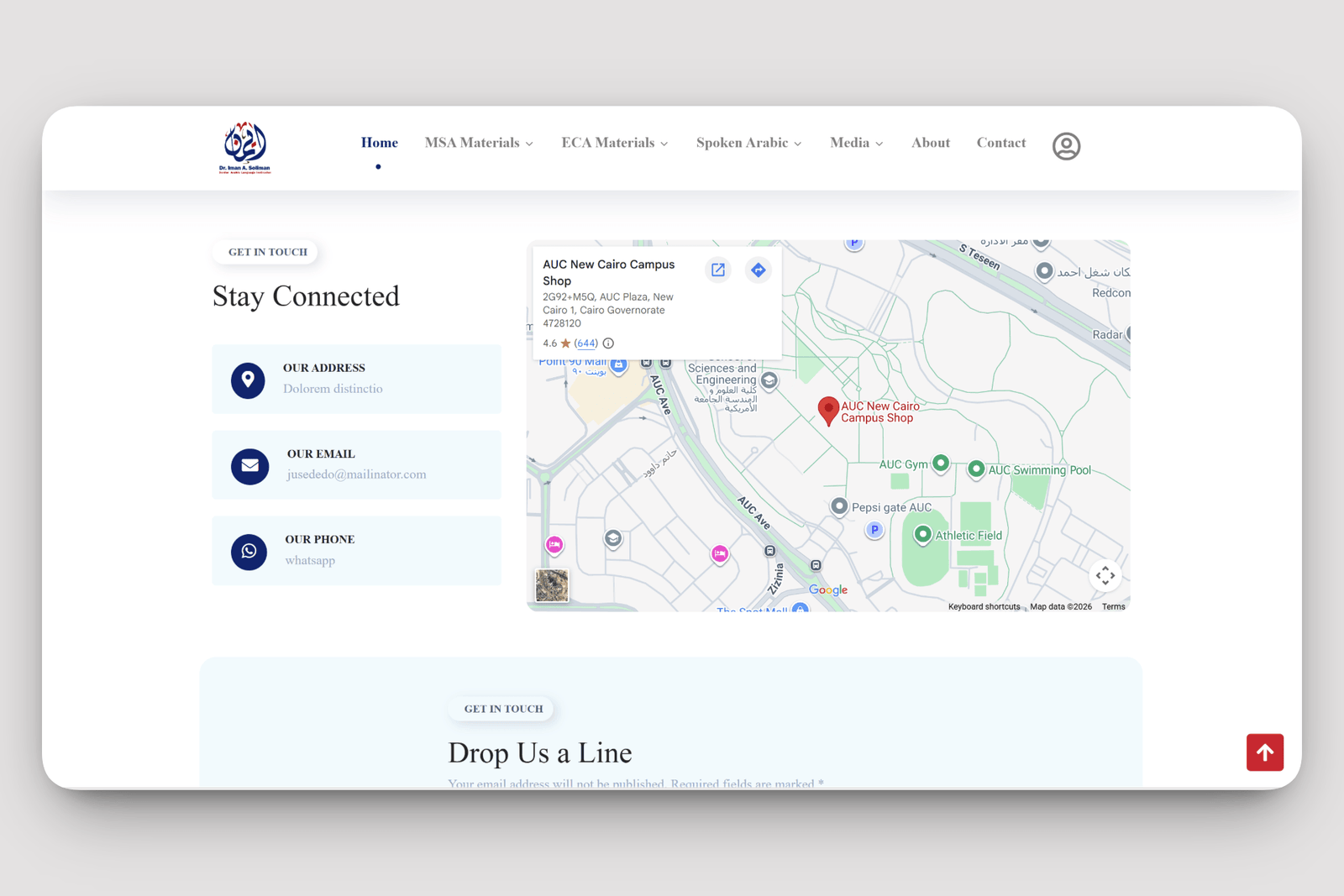Click the parking icon near Pepsi gate
1344x896 pixels.
click(x=874, y=530)
